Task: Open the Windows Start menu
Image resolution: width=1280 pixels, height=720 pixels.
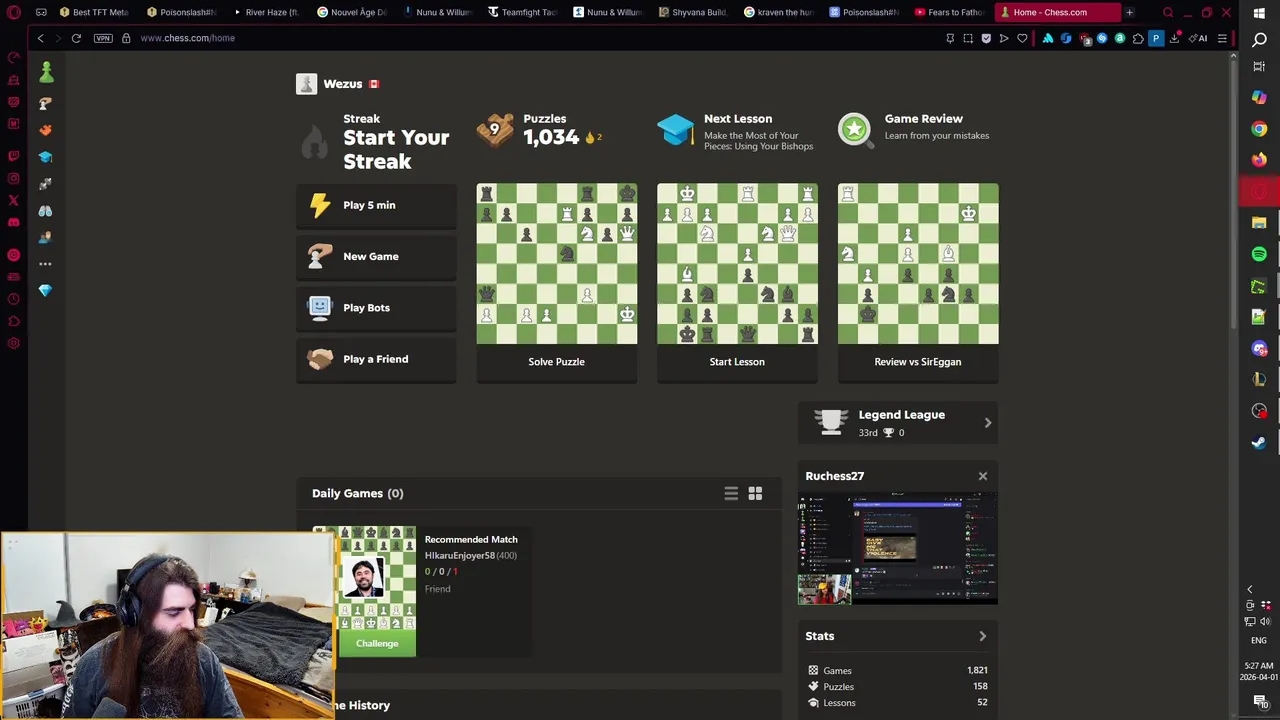Action: [1259, 13]
